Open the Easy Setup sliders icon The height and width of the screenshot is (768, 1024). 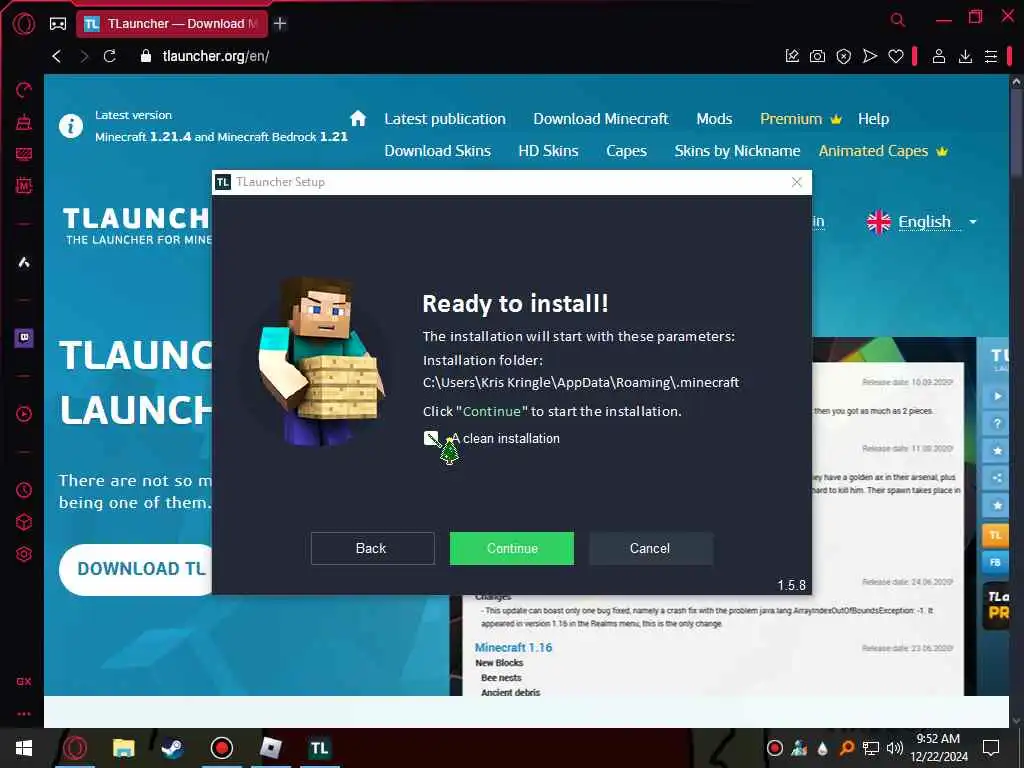pyautogui.click(x=991, y=56)
